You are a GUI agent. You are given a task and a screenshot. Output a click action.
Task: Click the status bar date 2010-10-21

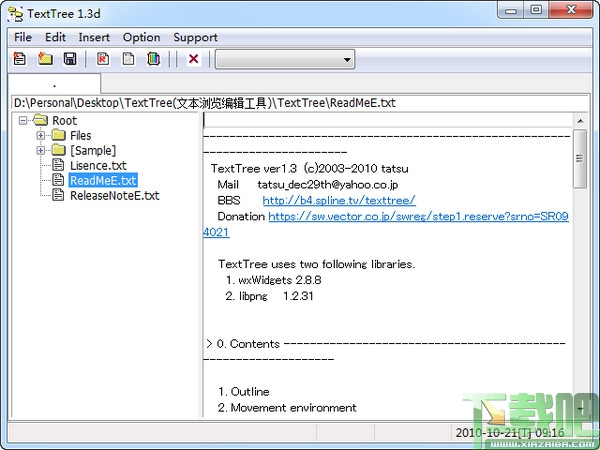pyautogui.click(x=509, y=432)
